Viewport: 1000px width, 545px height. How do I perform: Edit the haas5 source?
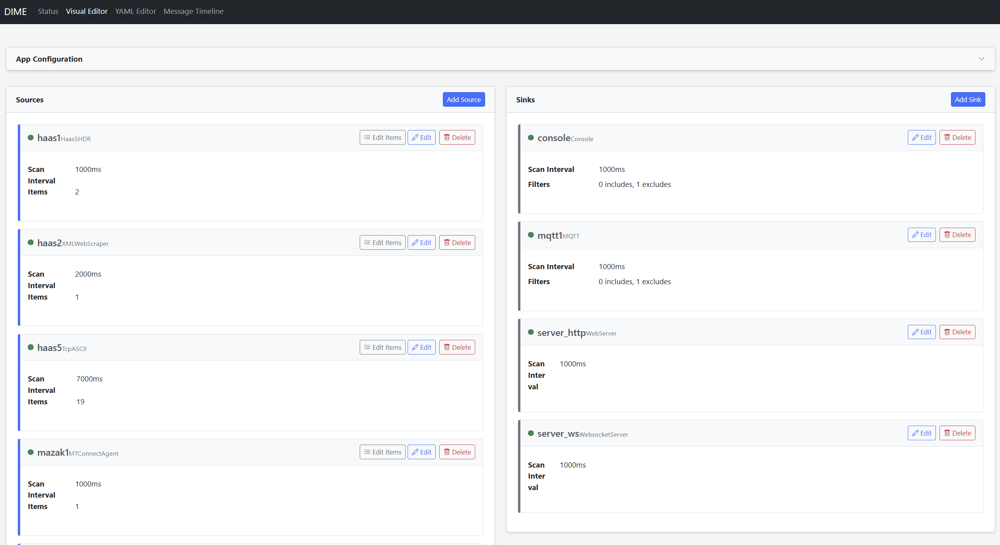tap(421, 348)
